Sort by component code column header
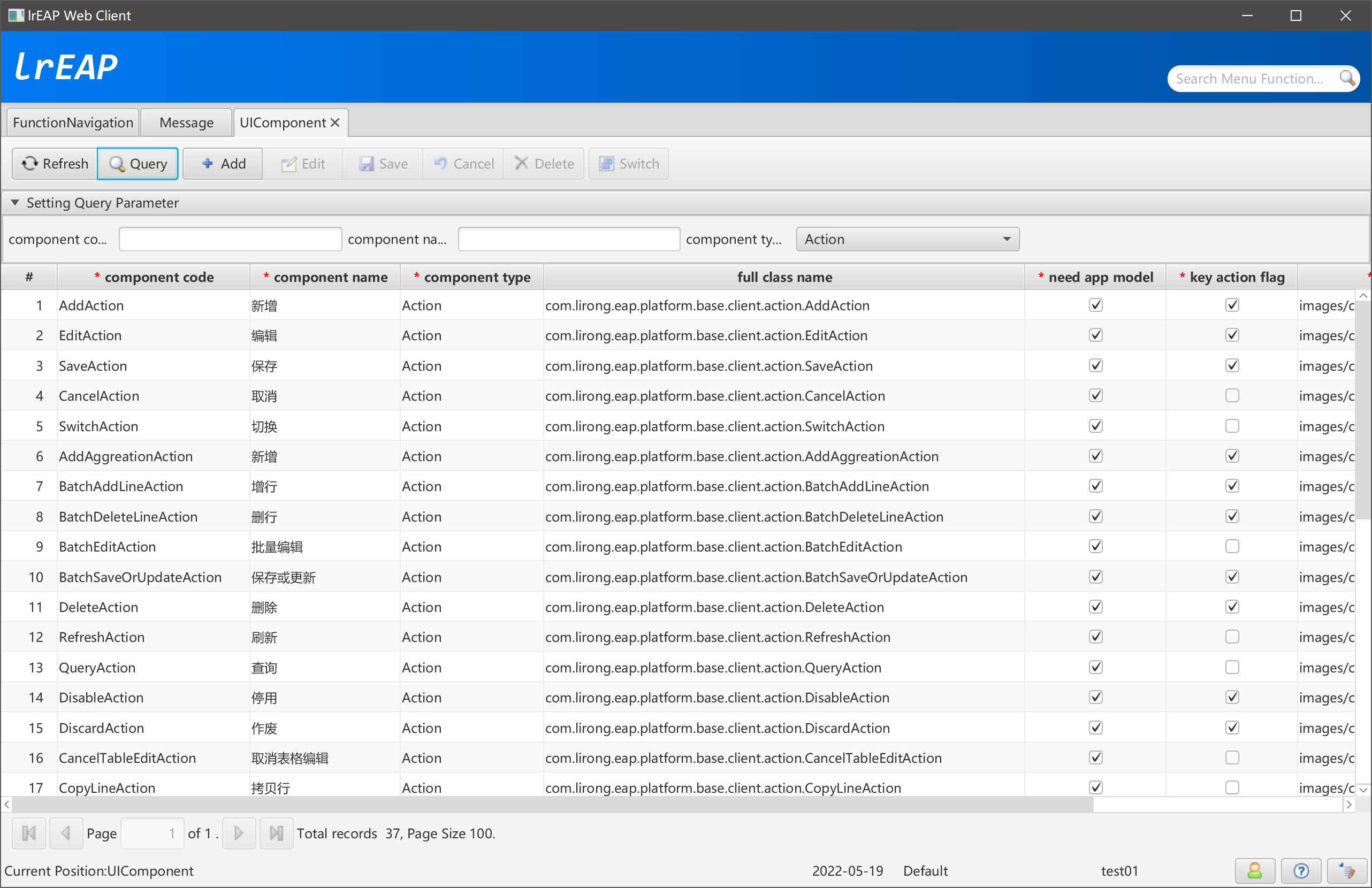Viewport: 1372px width, 888px height. pos(154,277)
